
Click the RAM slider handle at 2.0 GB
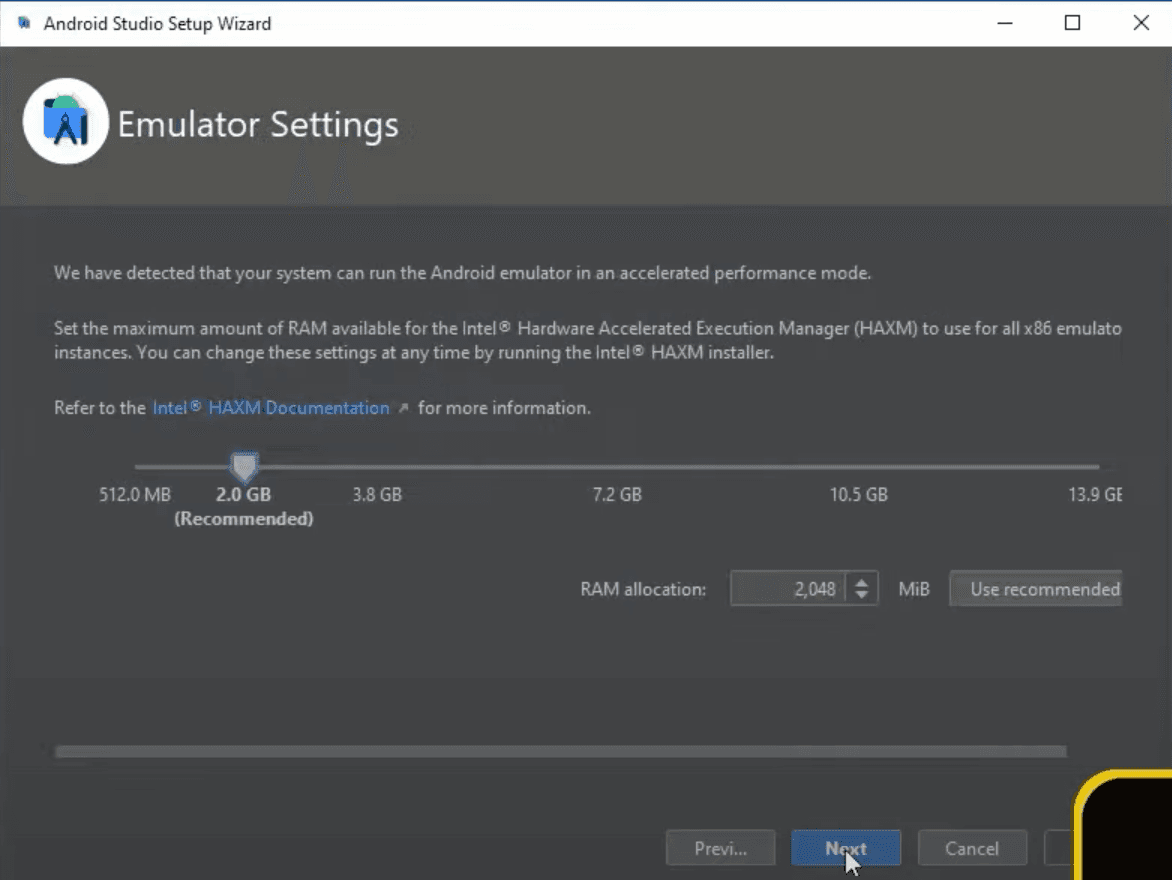244,466
